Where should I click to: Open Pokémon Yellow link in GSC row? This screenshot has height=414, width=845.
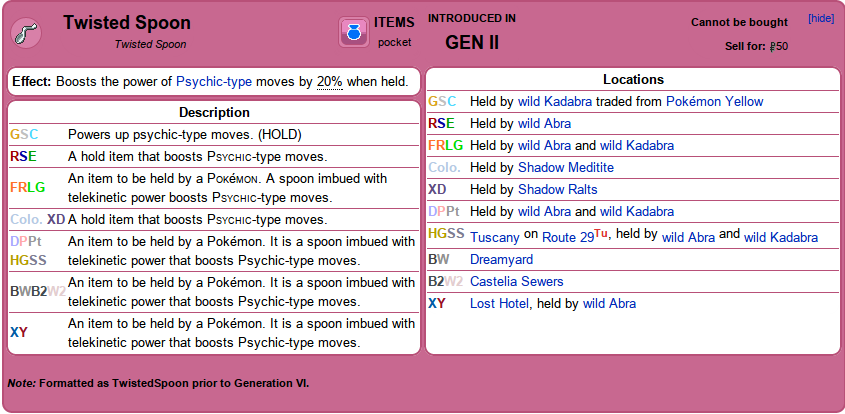(715, 101)
